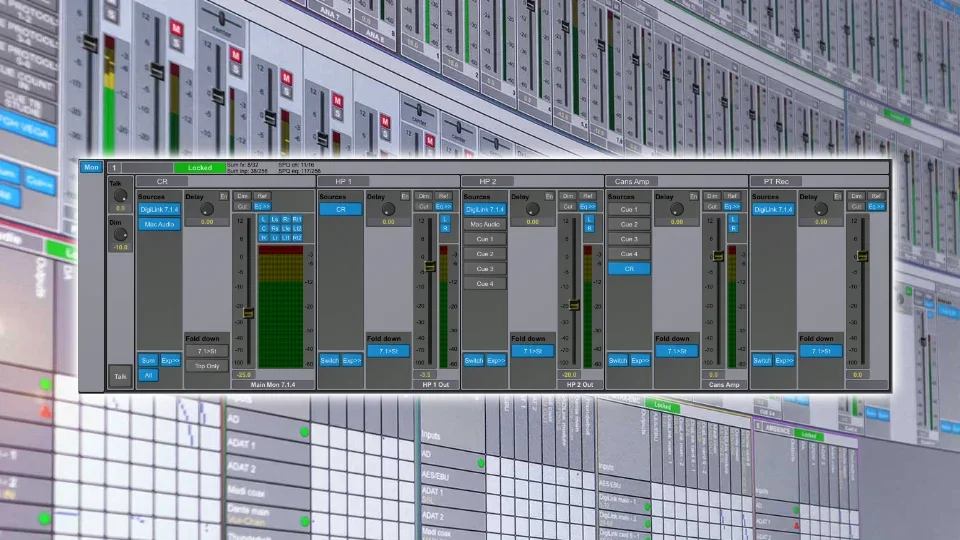Expand the Eq >> panel in CR
This screenshot has width=960, height=540.
[262, 206]
